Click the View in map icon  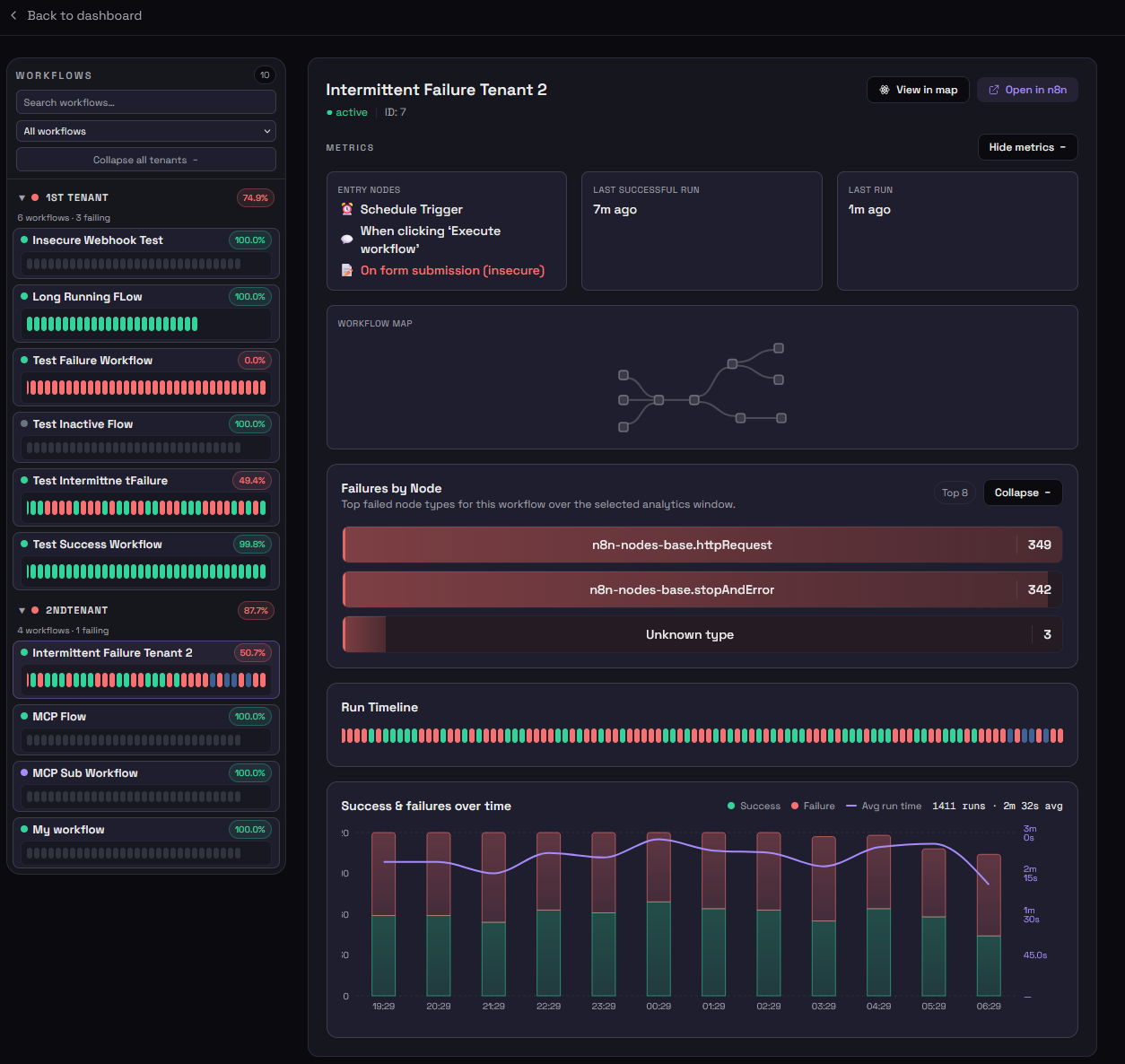(885, 90)
